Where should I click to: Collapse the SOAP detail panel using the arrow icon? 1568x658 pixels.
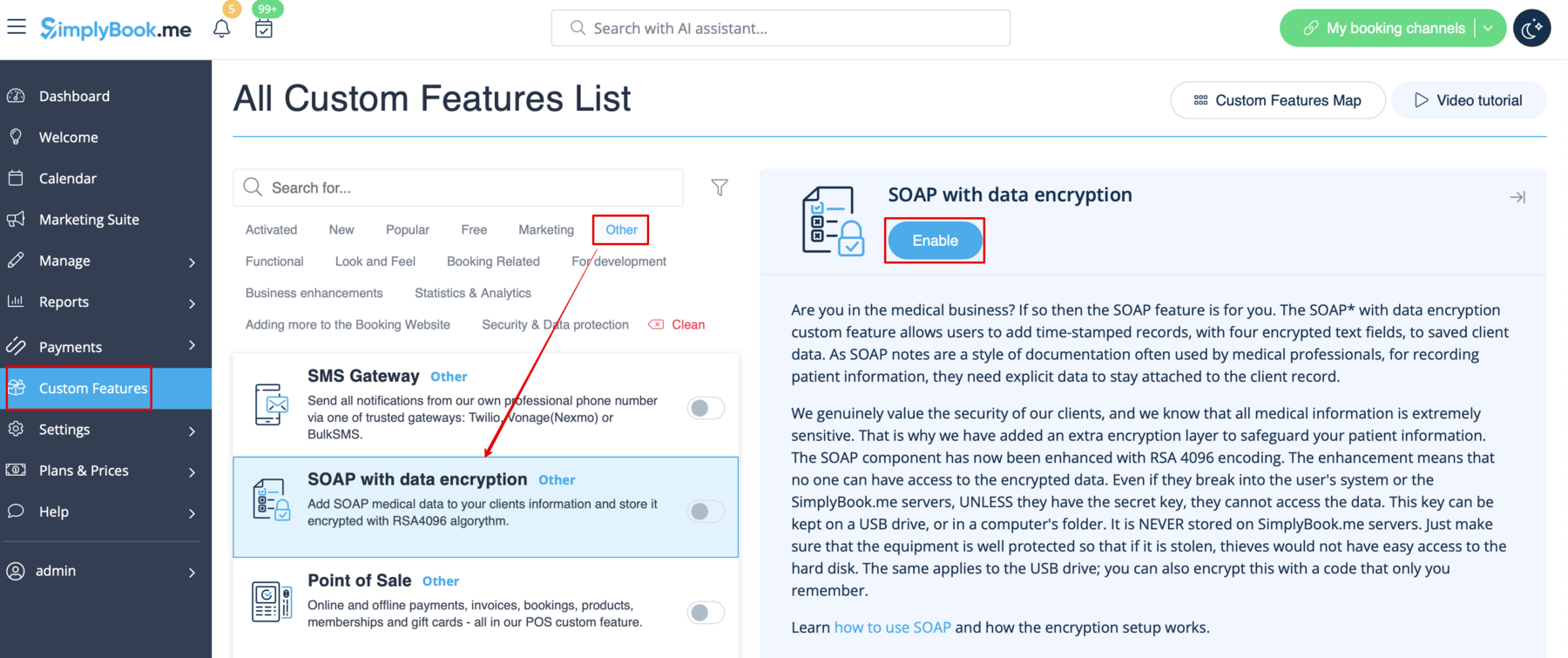point(1517,197)
